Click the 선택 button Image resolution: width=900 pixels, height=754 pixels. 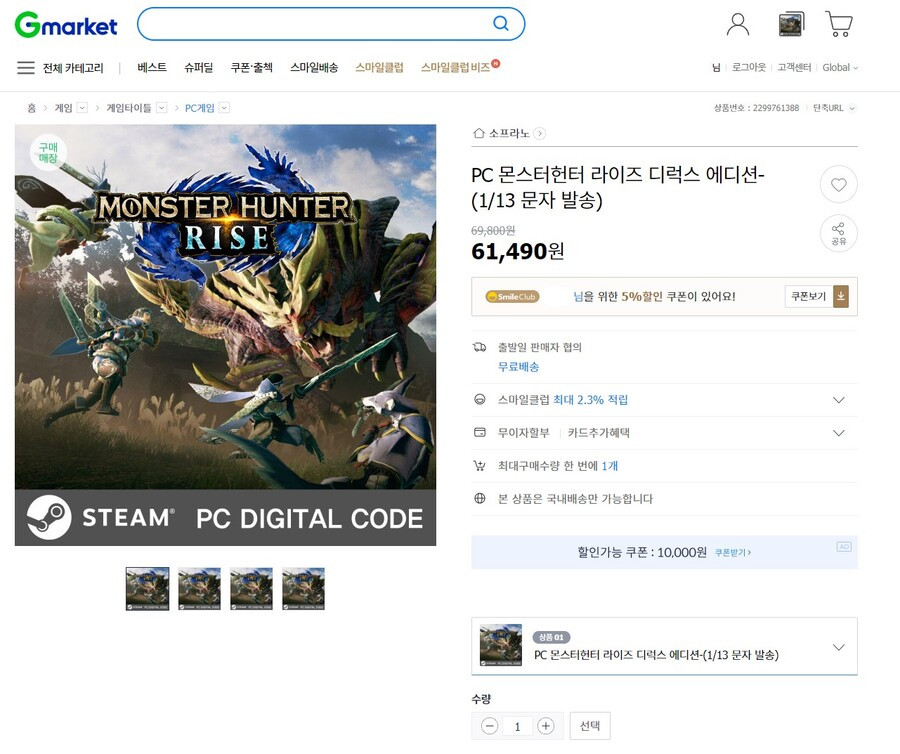coord(590,726)
